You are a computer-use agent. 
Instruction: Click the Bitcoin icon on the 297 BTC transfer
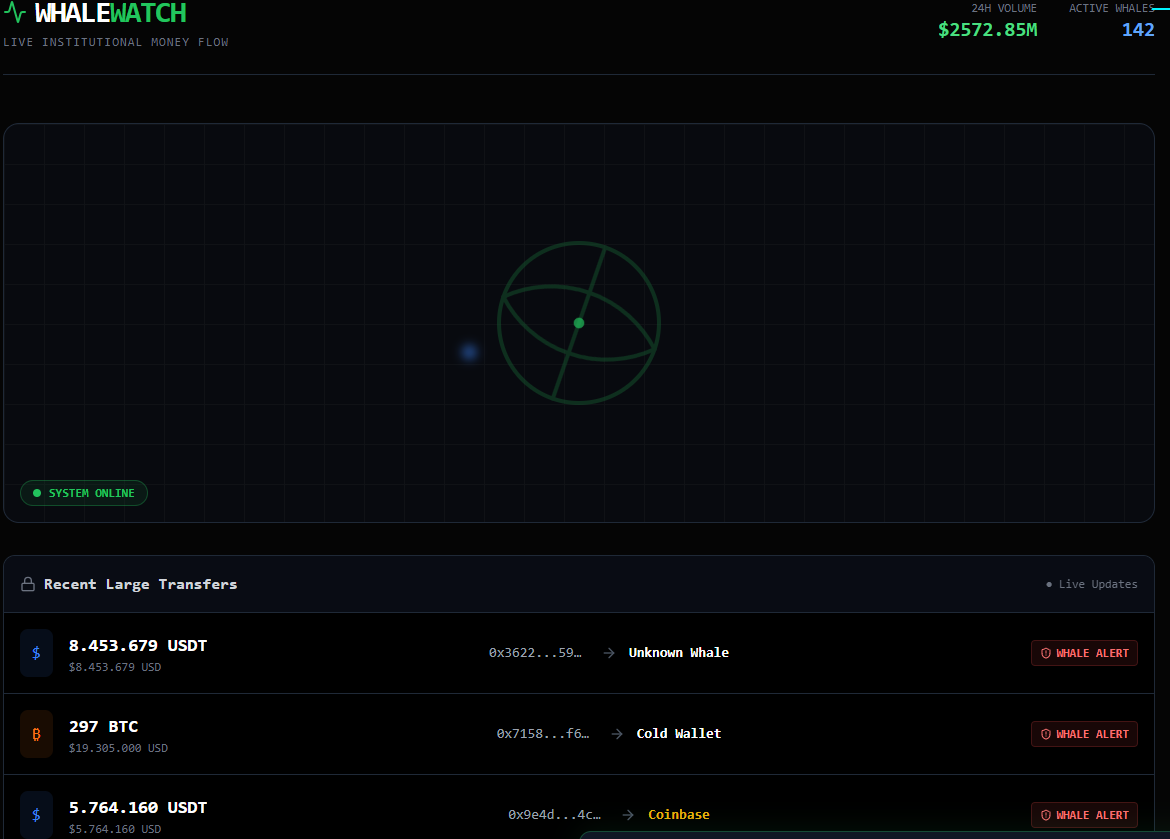[36, 733]
